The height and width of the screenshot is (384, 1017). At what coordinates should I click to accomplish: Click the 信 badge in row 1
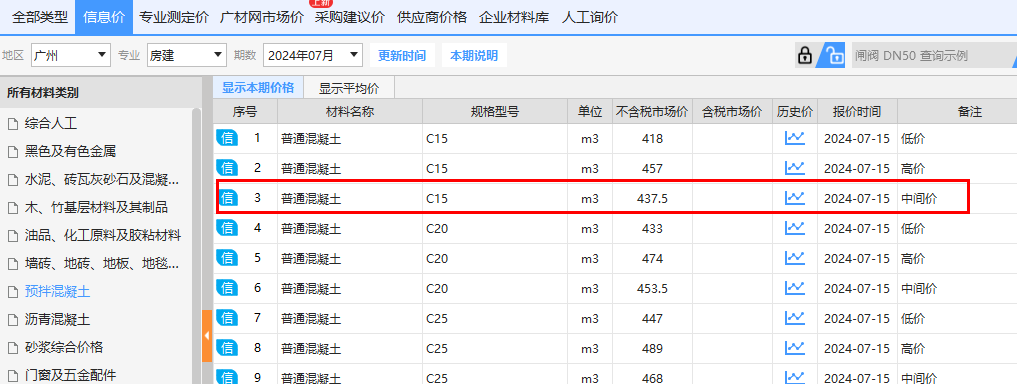click(227, 138)
